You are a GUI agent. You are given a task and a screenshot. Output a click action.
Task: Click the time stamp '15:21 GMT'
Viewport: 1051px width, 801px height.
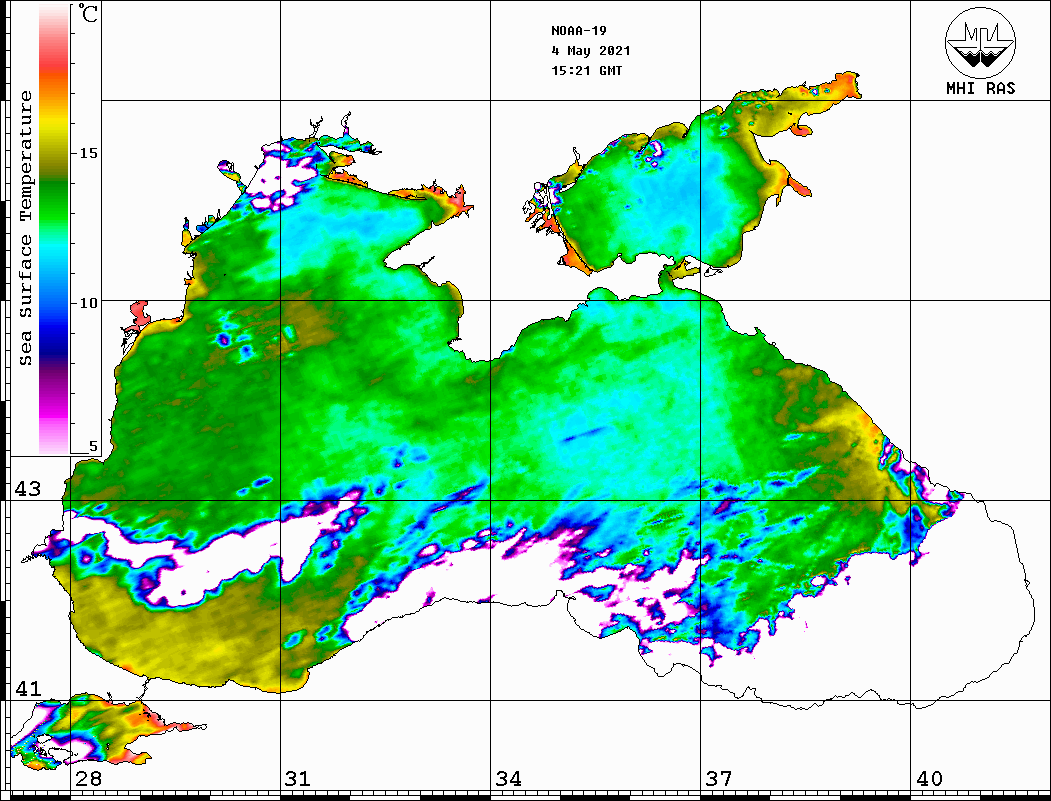(586, 70)
